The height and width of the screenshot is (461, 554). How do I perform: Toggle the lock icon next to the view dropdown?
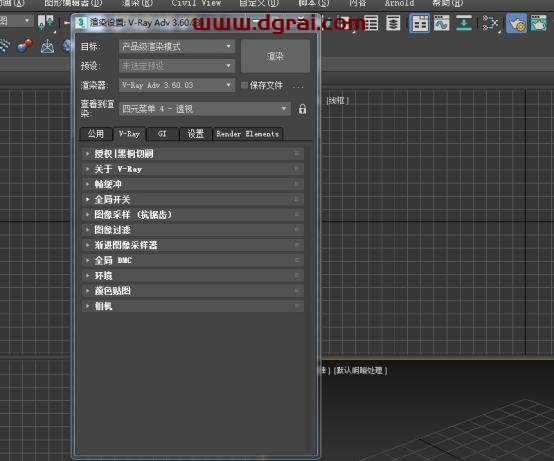(302, 109)
